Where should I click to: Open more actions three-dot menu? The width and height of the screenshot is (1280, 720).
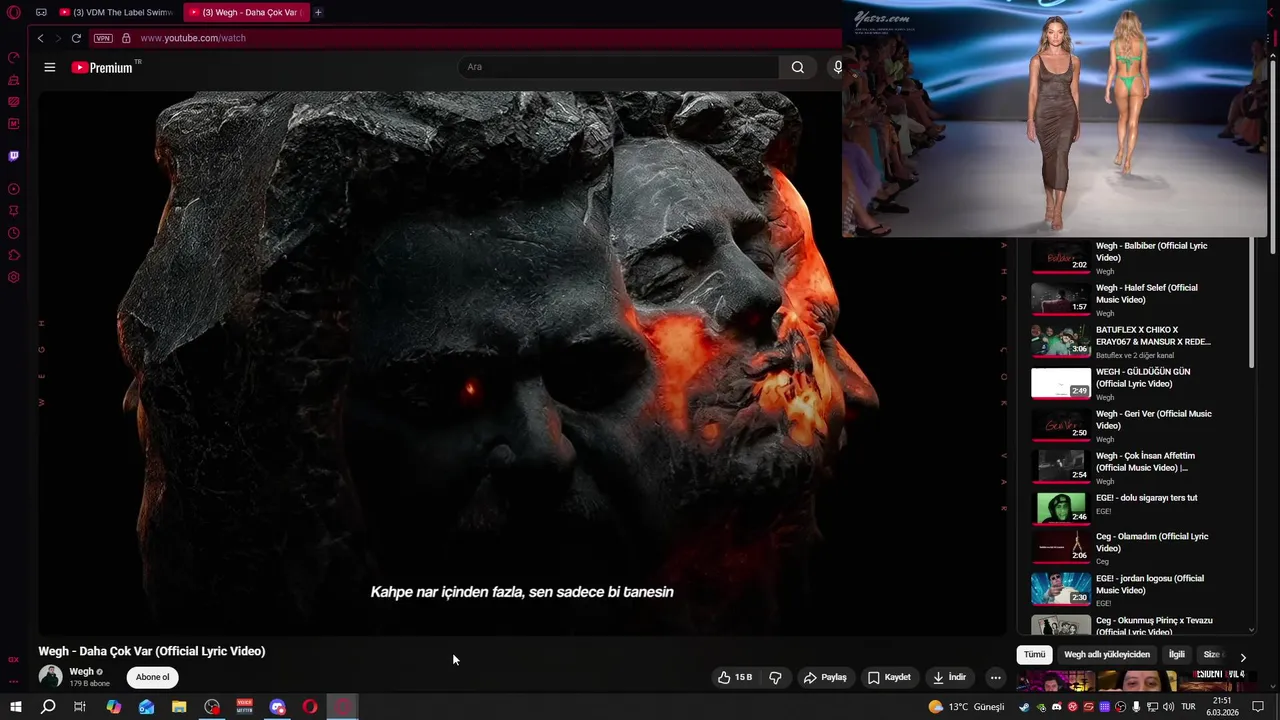995,677
